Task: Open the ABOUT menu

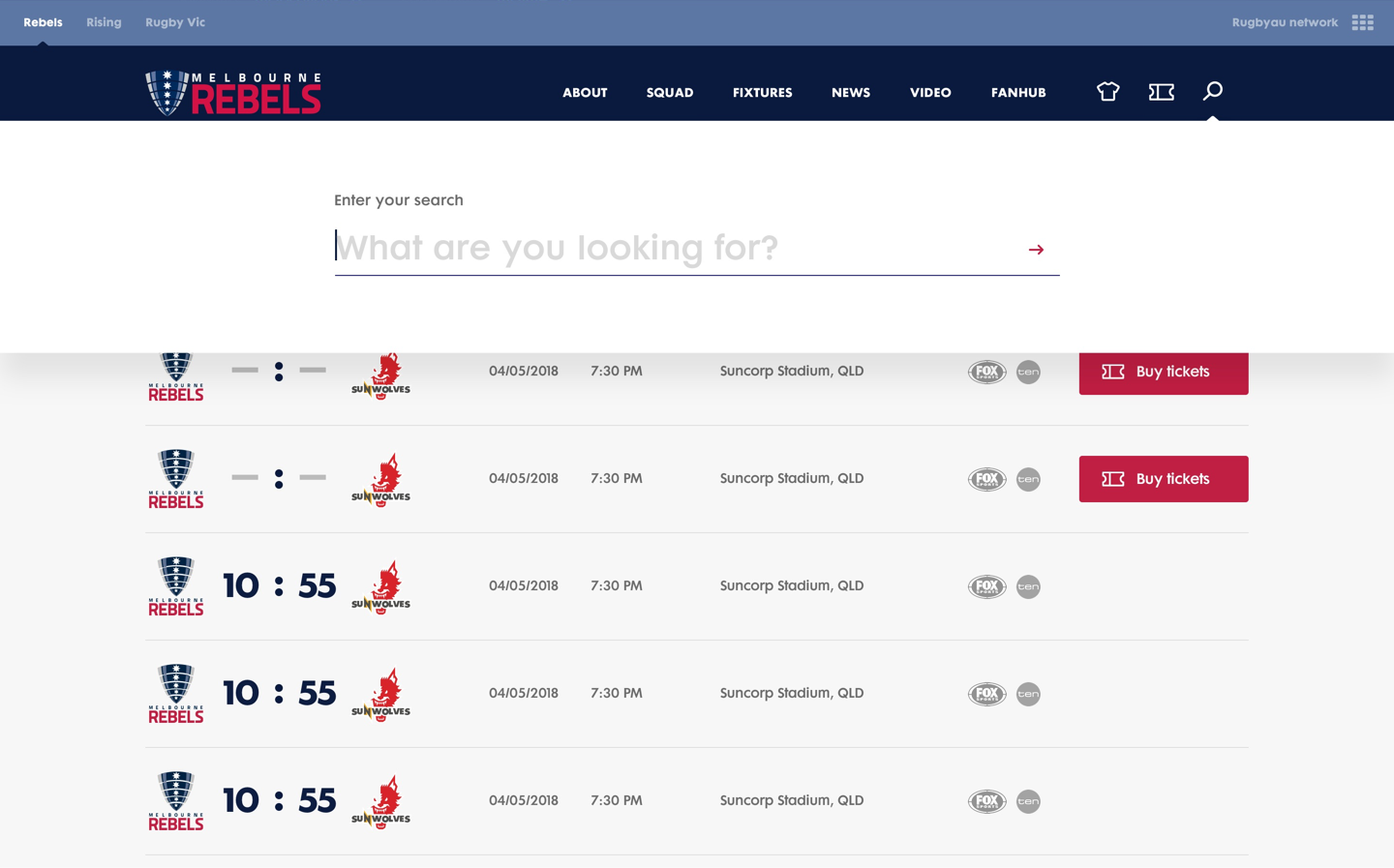Action: point(585,93)
